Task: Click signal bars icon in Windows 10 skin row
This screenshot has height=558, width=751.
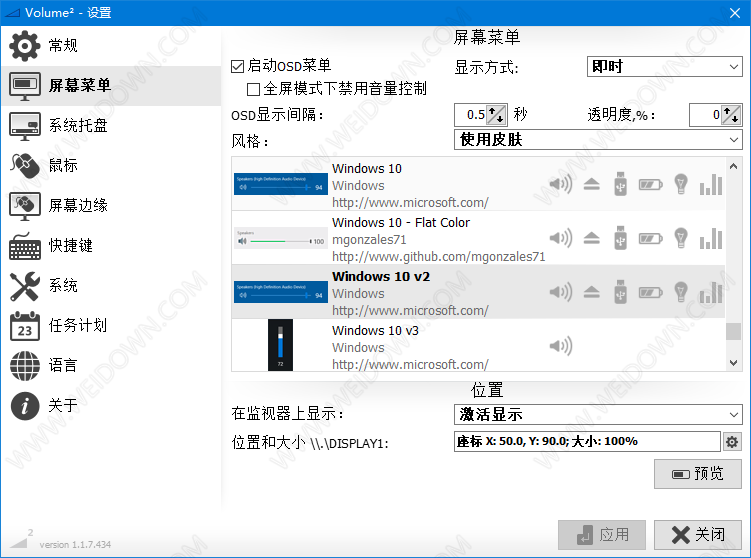Action: pyautogui.click(x=711, y=184)
